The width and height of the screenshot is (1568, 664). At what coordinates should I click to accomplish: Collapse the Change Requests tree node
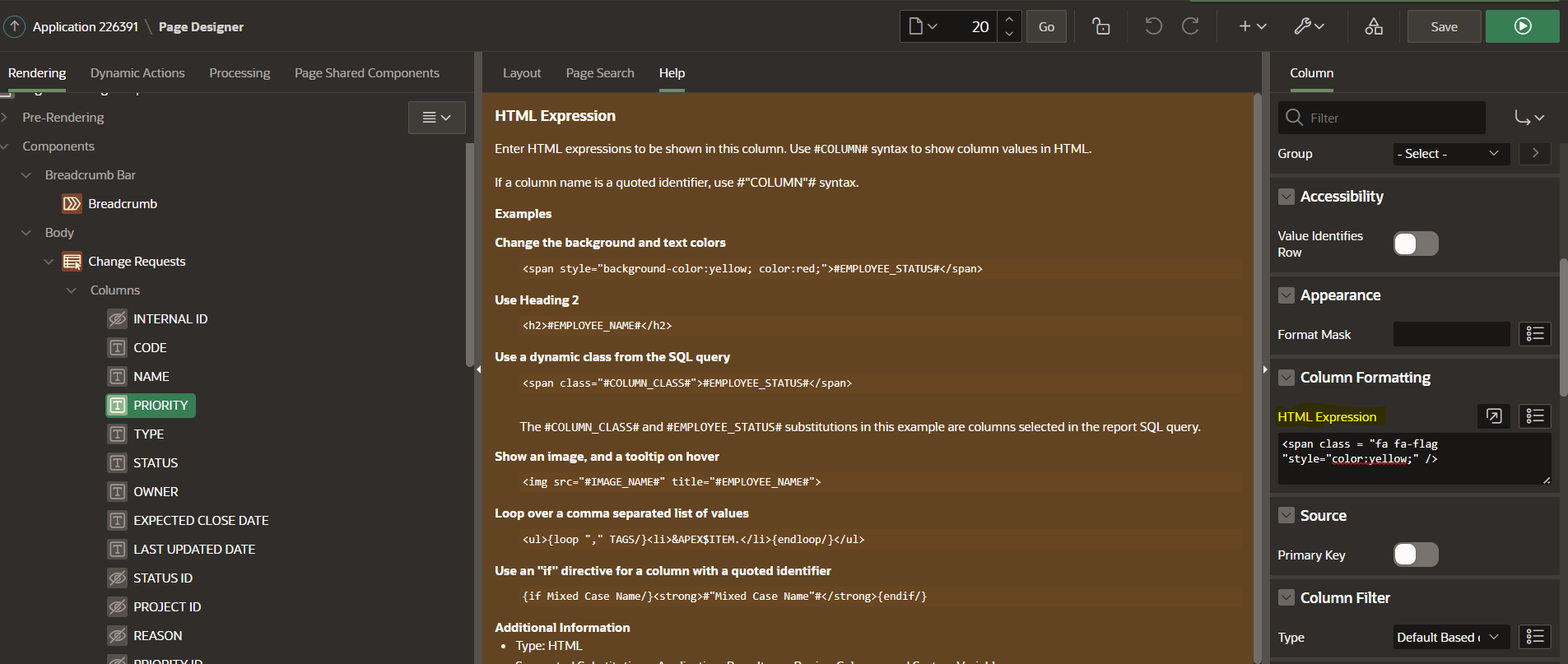coord(49,262)
